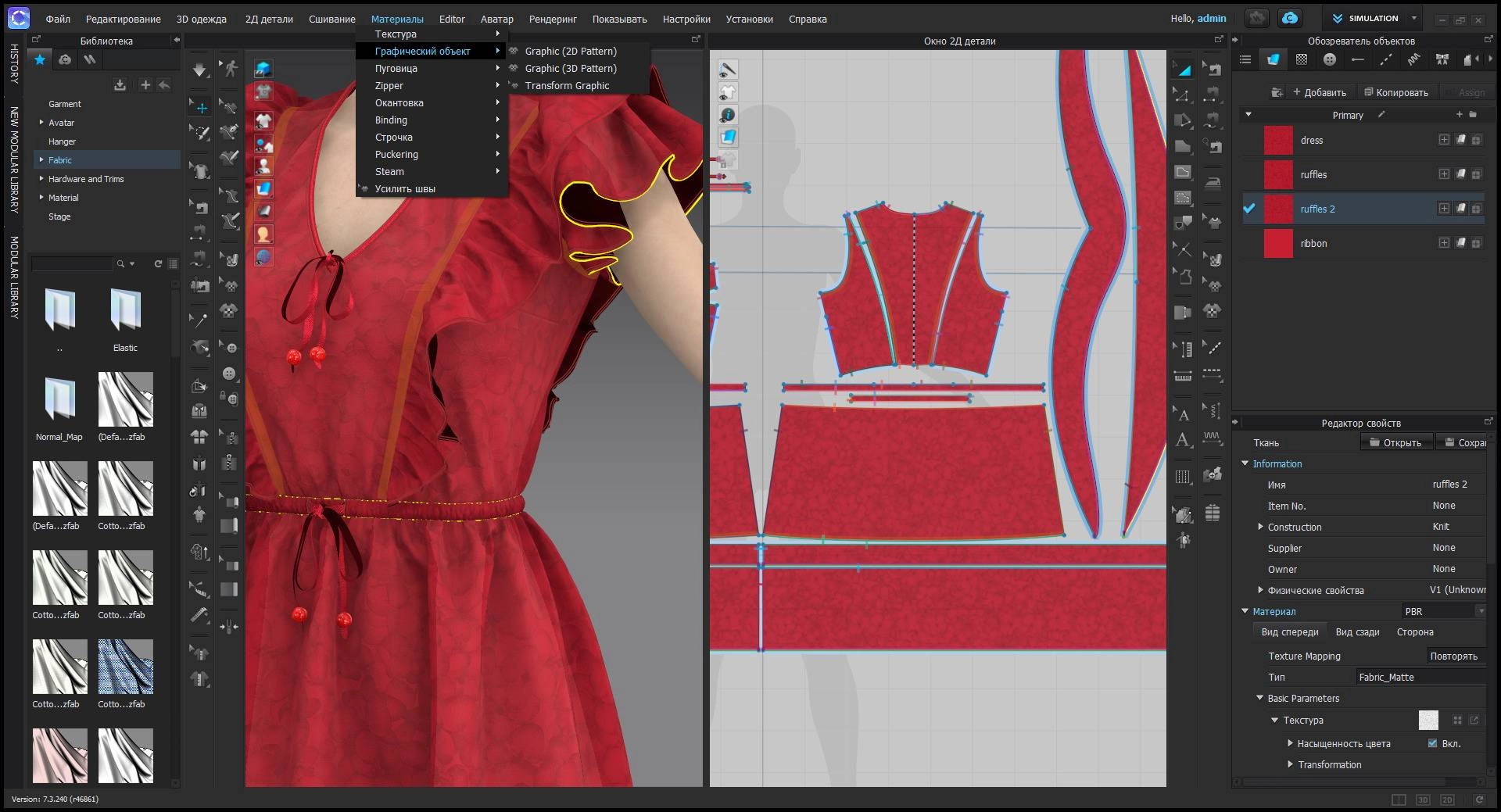The width and height of the screenshot is (1501, 812).
Task: Select Transform Graphic menu entry
Action: 567,85
